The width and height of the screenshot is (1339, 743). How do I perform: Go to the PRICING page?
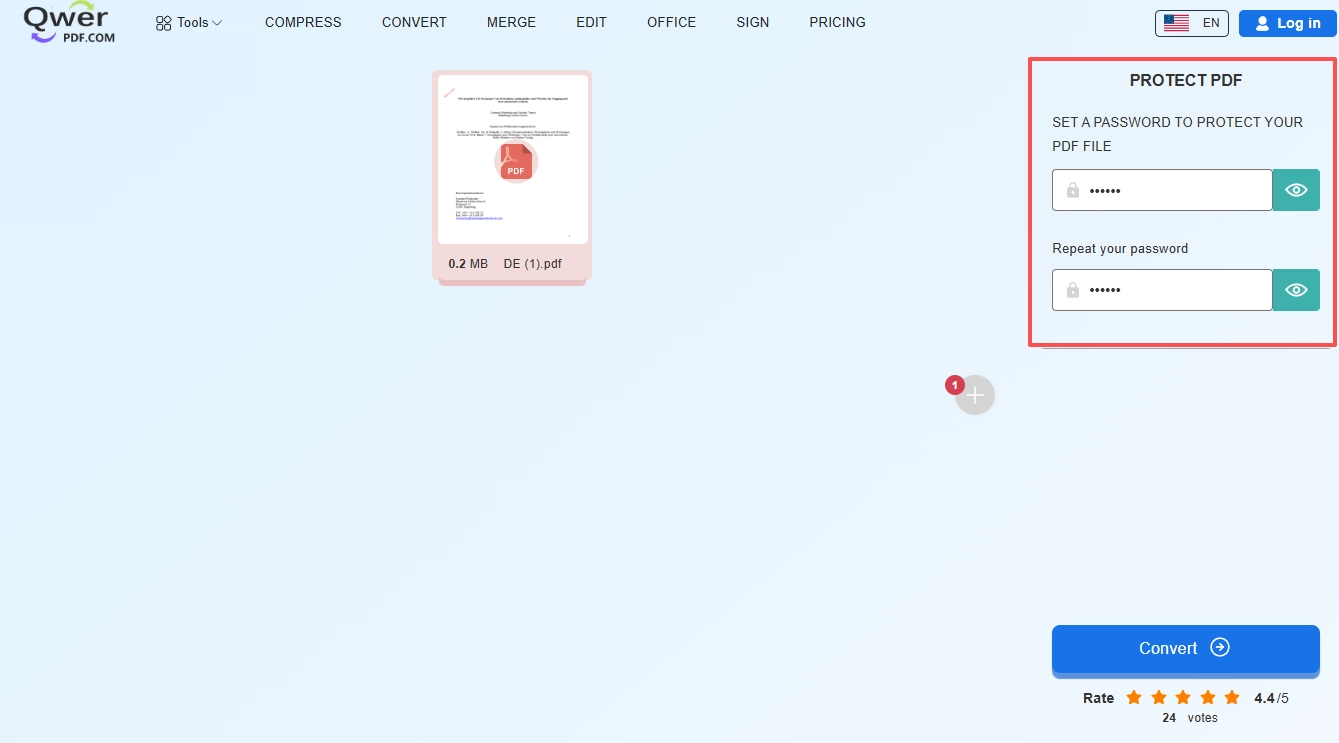coord(837,22)
